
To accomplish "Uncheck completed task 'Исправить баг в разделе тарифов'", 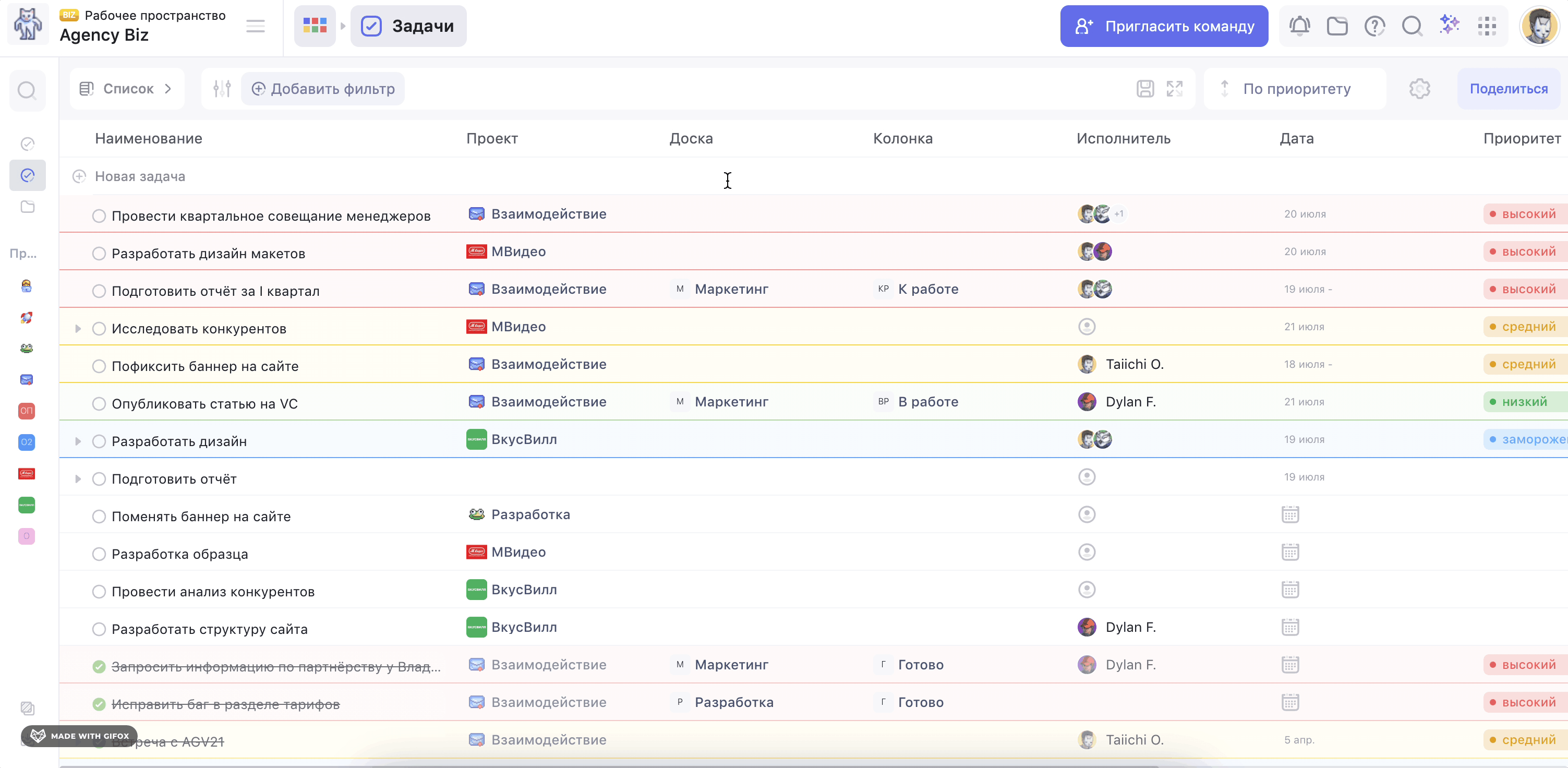I will pyautogui.click(x=99, y=704).
